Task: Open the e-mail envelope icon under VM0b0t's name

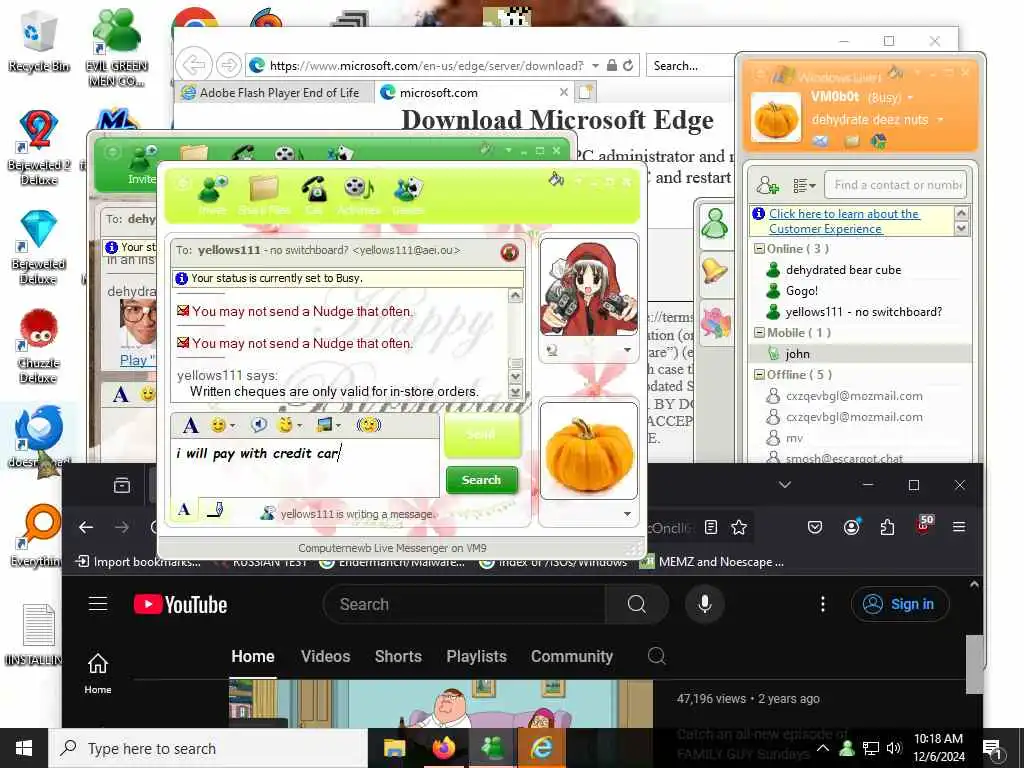Action: click(x=820, y=141)
